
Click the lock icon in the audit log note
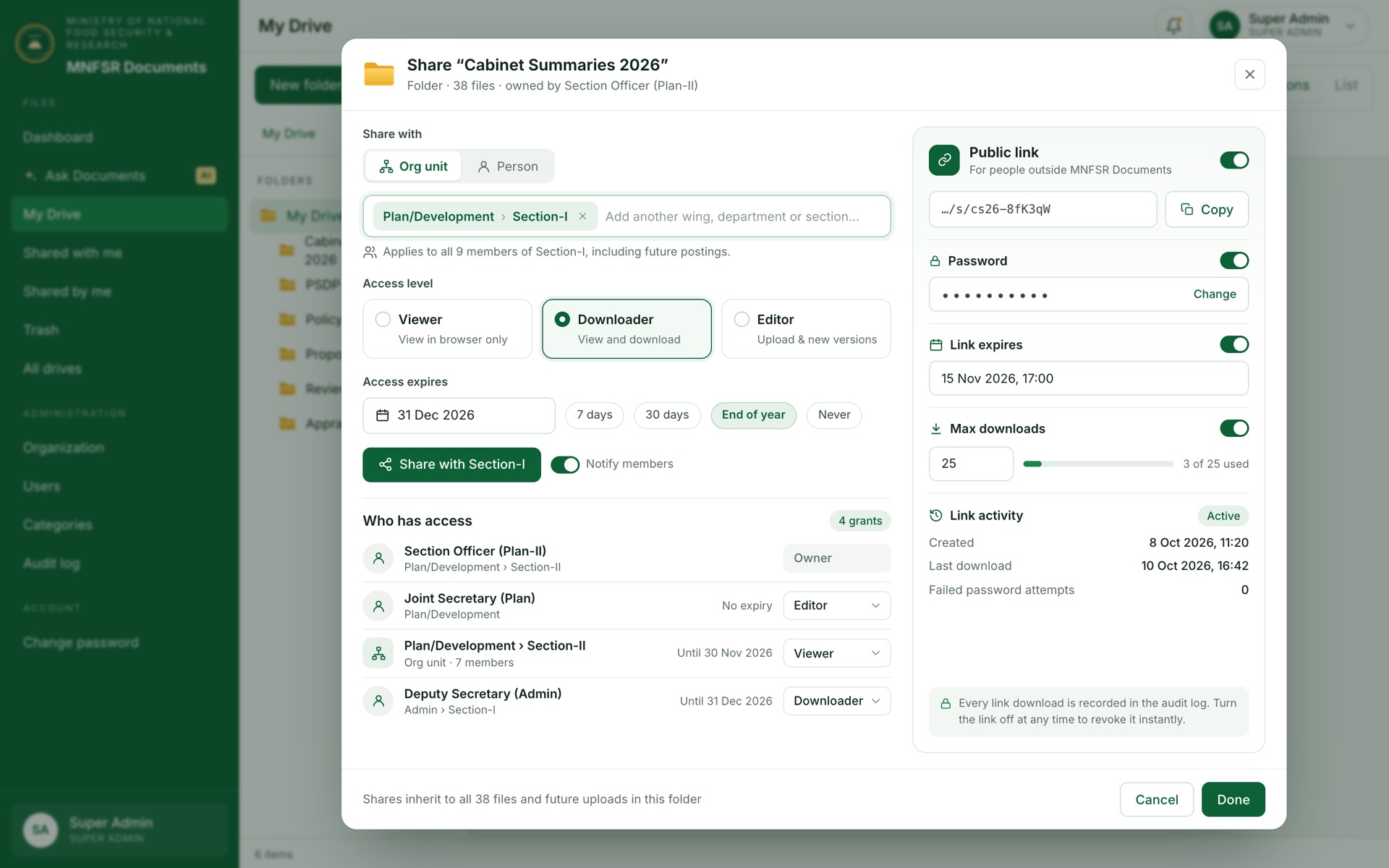click(945, 703)
